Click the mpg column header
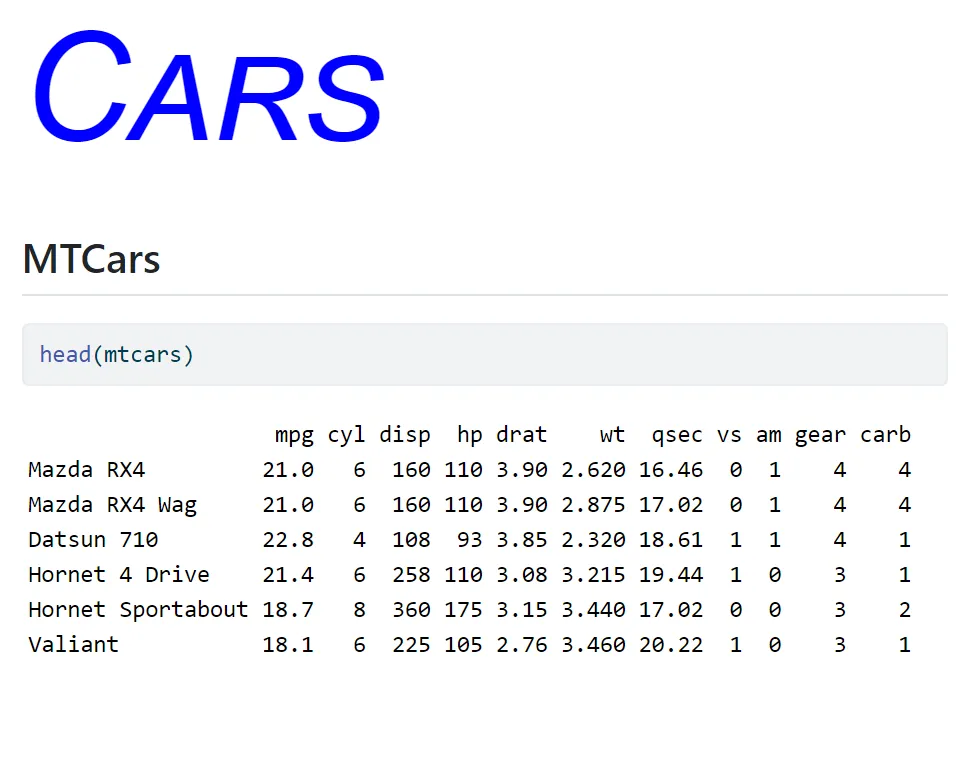 point(294,435)
